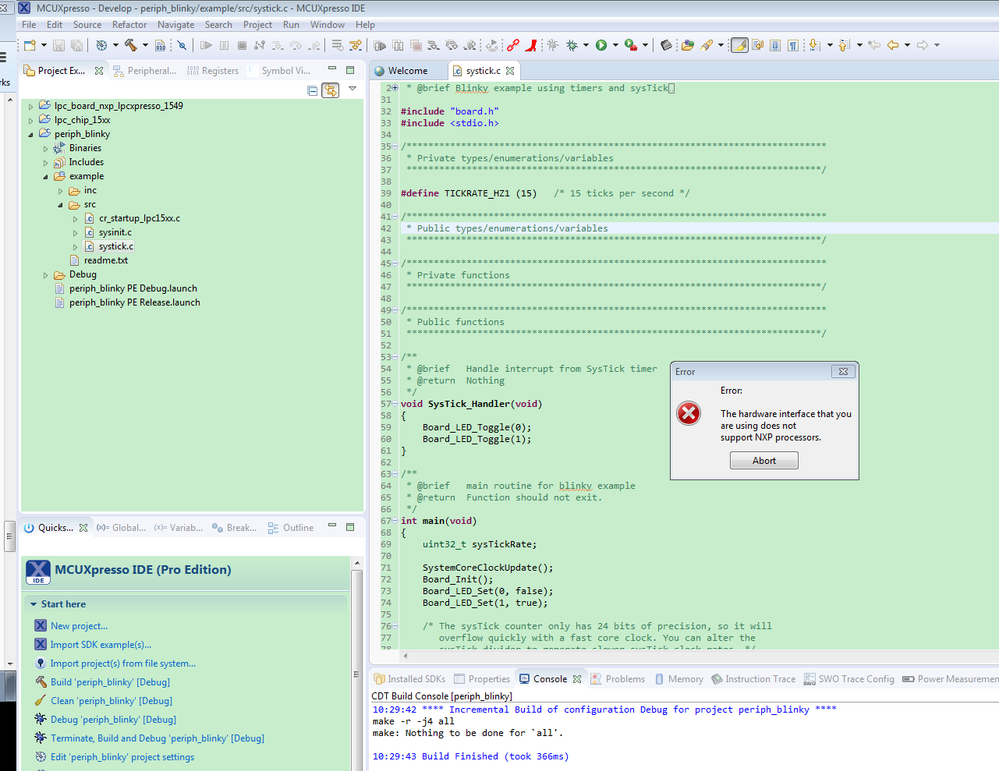This screenshot has height=771, width=999.
Task: Toggle the word wrap toolbar button
Action: 758,45
